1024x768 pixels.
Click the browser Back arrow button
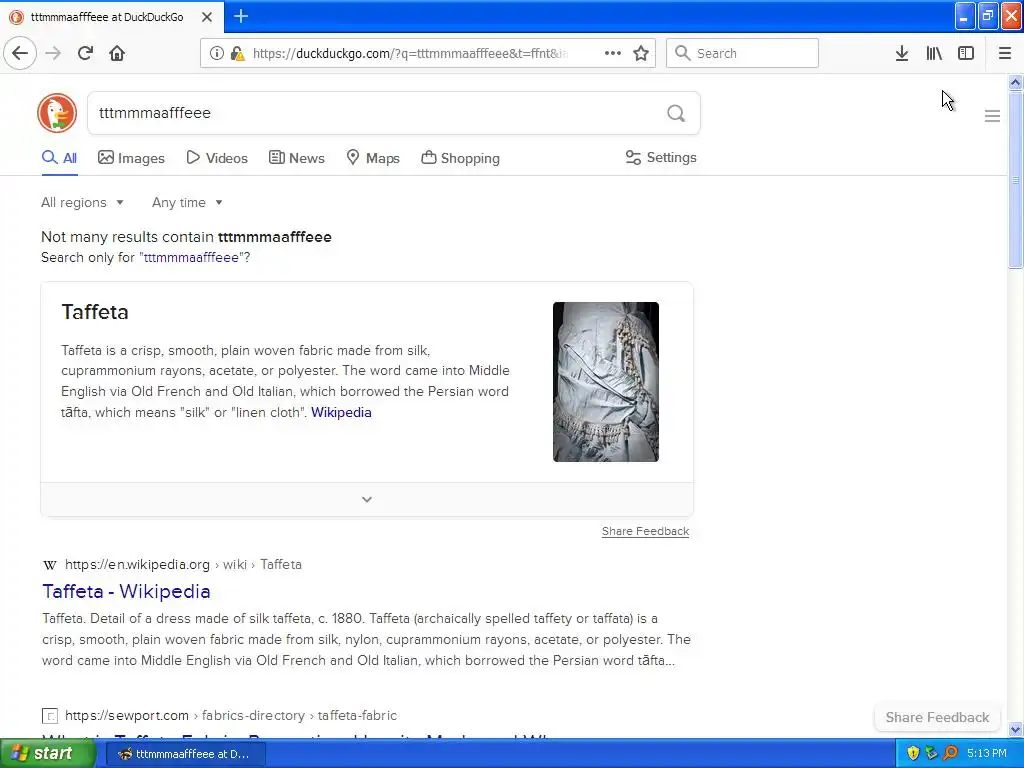tap(20, 53)
